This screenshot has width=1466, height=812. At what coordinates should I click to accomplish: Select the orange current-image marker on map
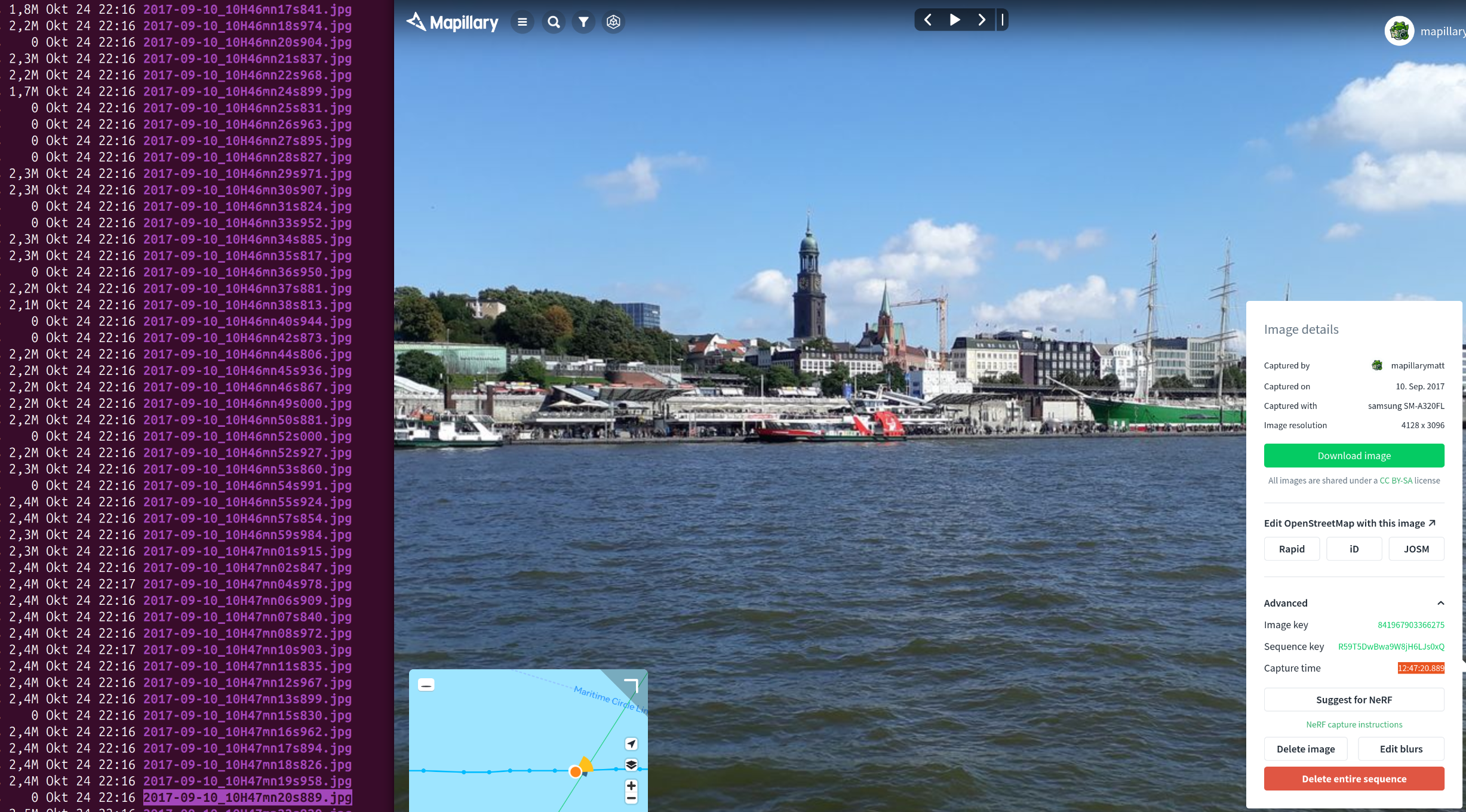576,772
